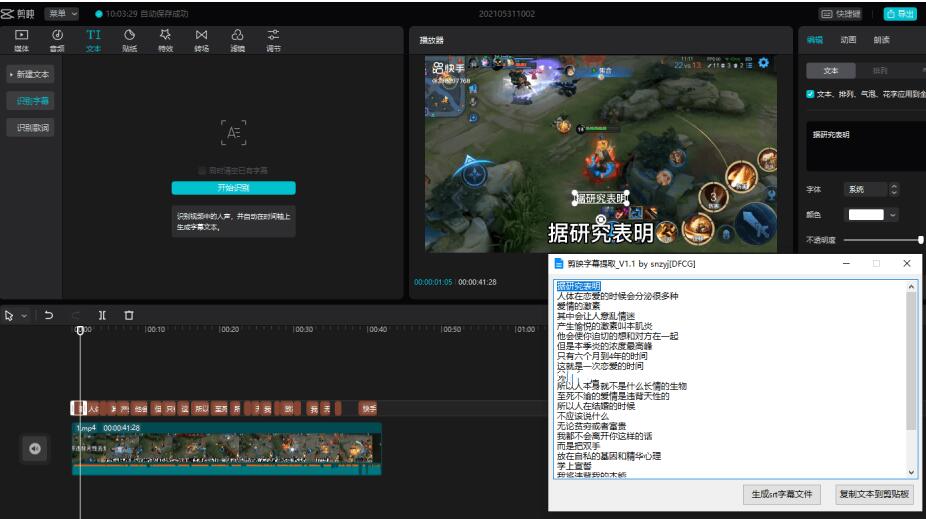Open the 调节 (Adjust) sliders icon
This screenshot has height=519, width=926.
pyautogui.click(x=273, y=35)
